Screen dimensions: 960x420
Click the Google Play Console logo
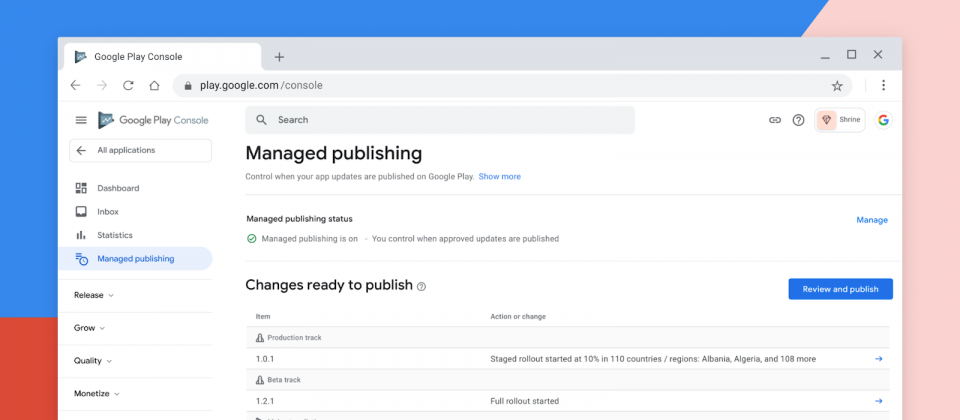[x=153, y=120]
